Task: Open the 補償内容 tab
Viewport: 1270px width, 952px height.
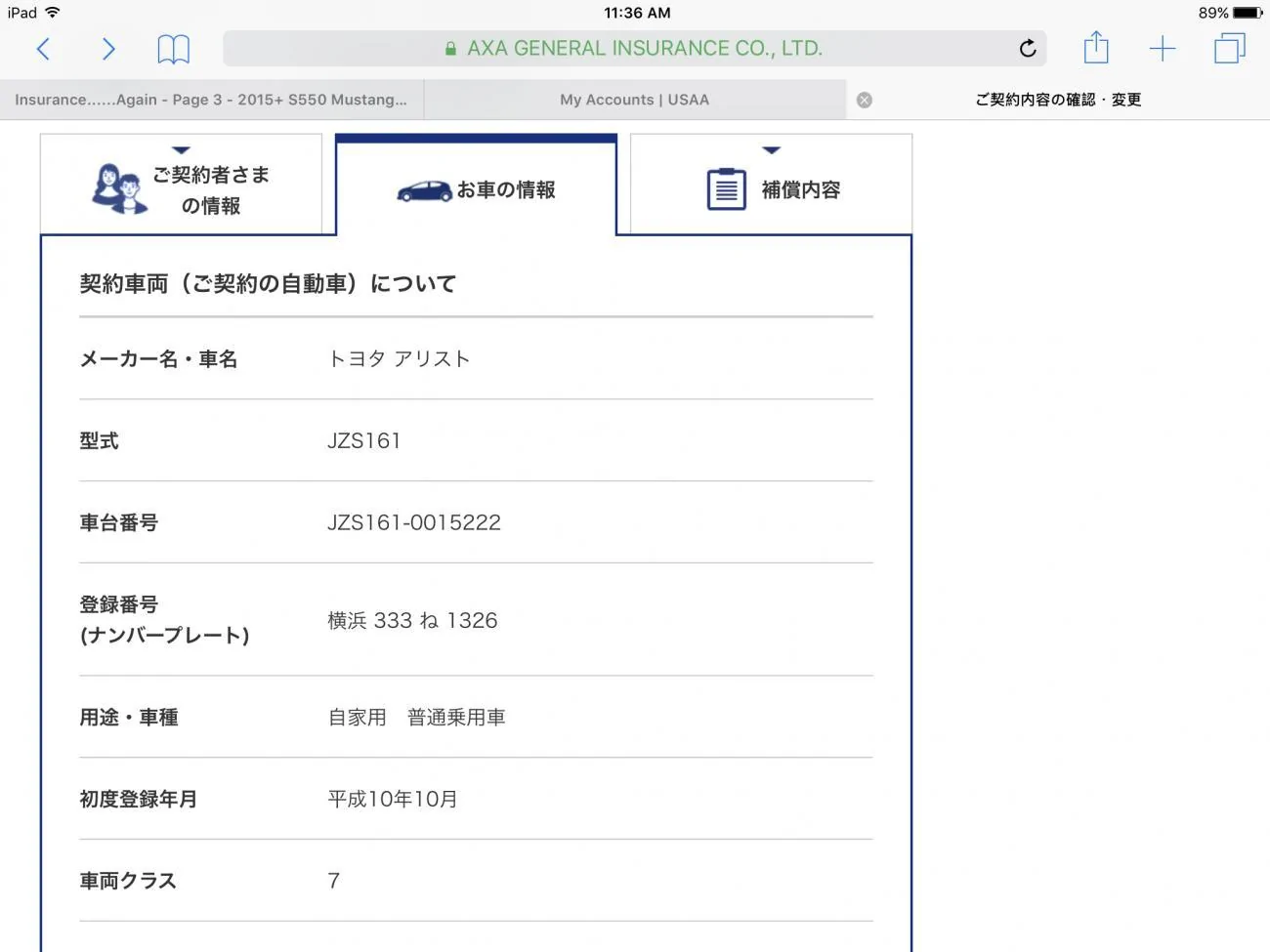Action: click(x=771, y=185)
